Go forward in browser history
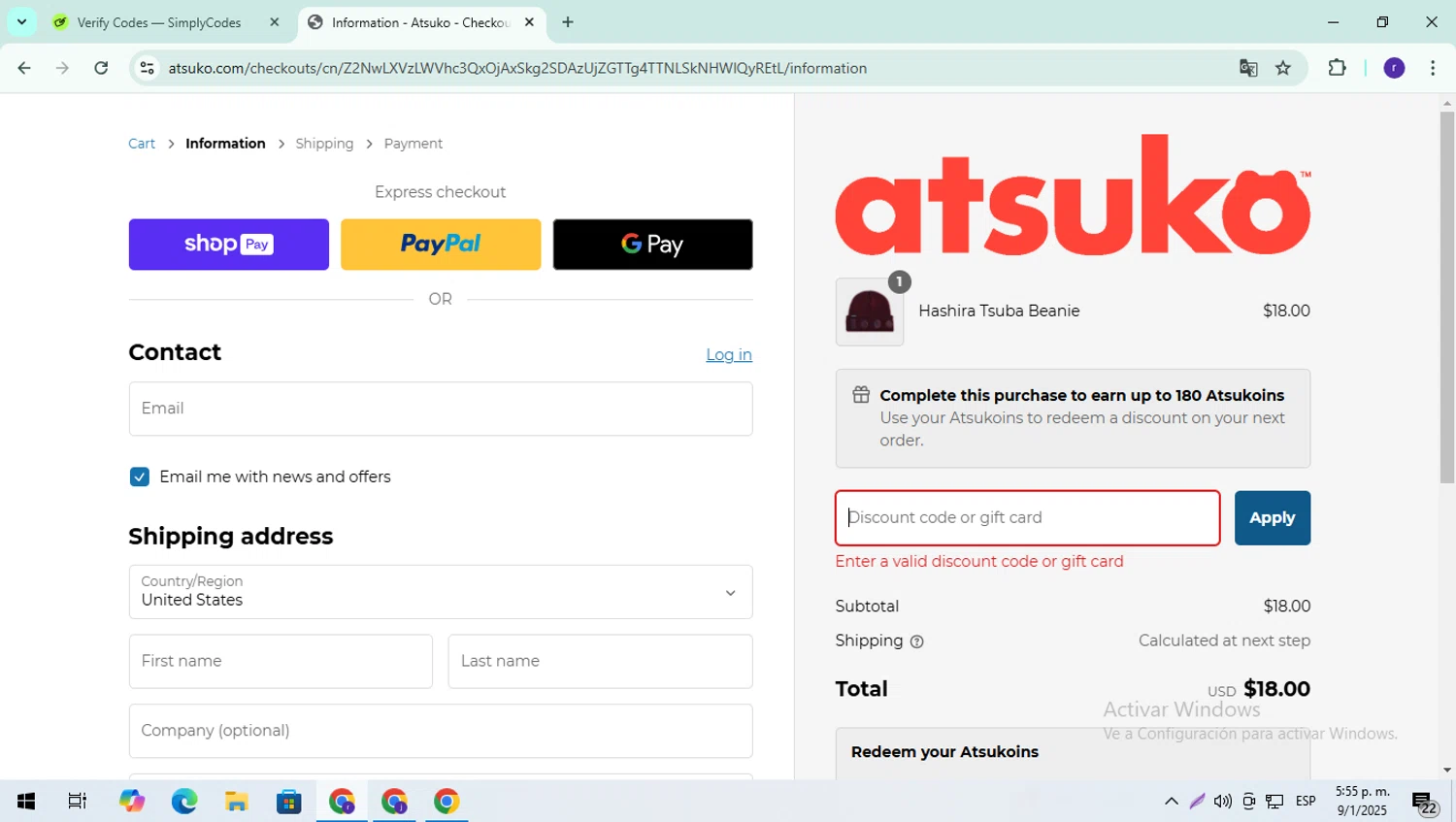The image size is (1456, 822). (62, 68)
